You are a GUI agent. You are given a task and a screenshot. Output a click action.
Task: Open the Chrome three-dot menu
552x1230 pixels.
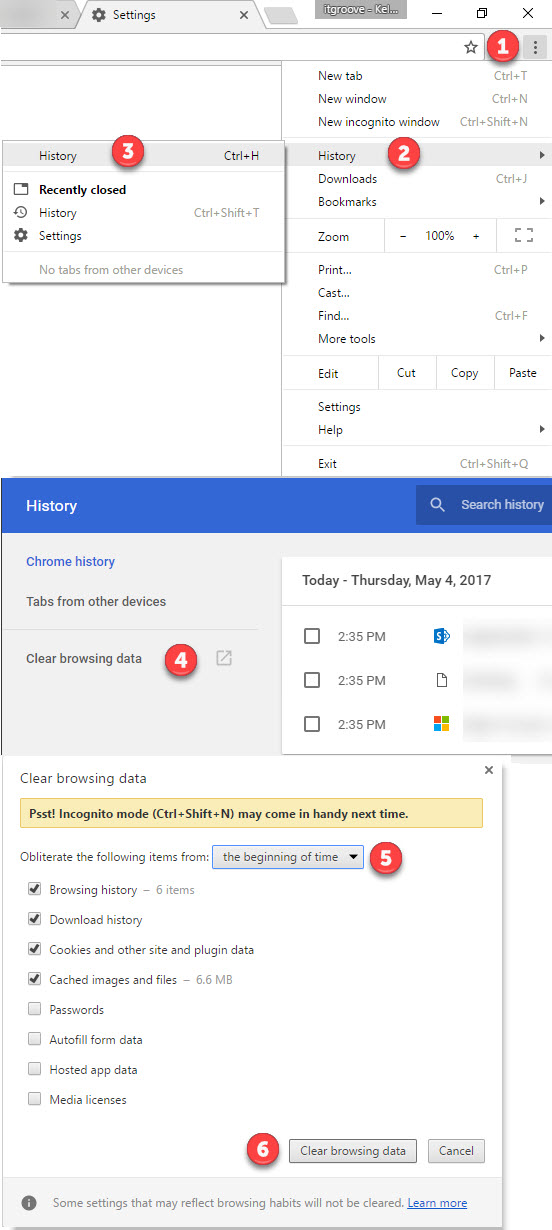pyautogui.click(x=537, y=47)
